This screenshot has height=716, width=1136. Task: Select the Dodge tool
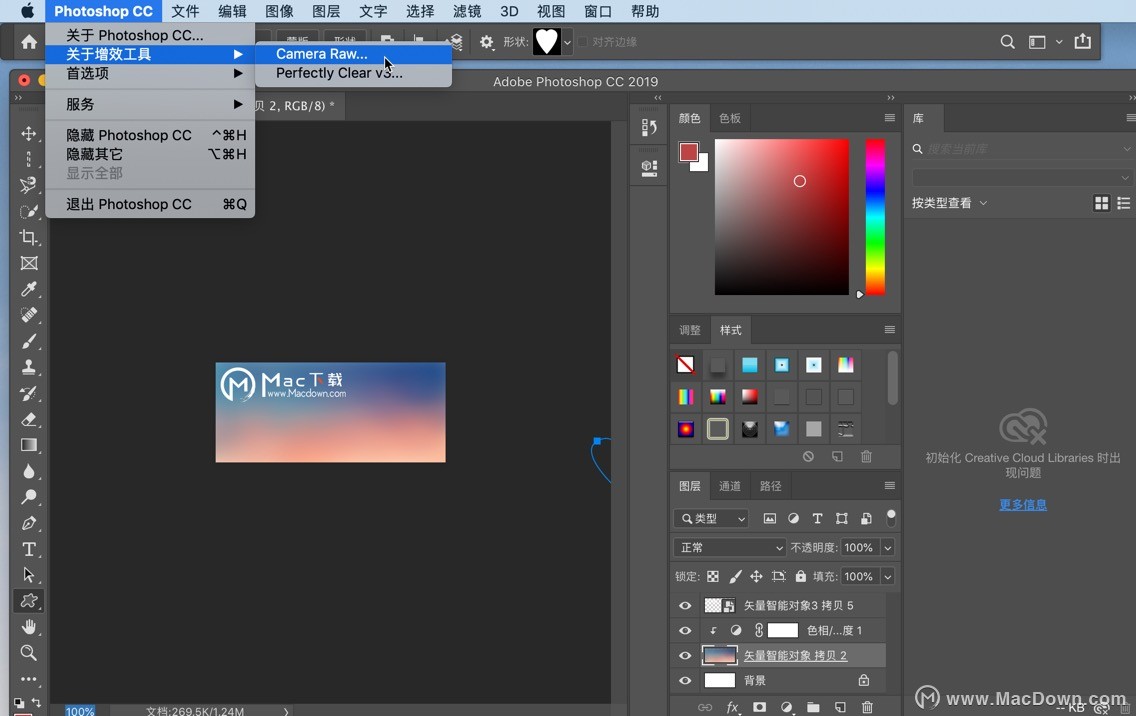coord(29,497)
